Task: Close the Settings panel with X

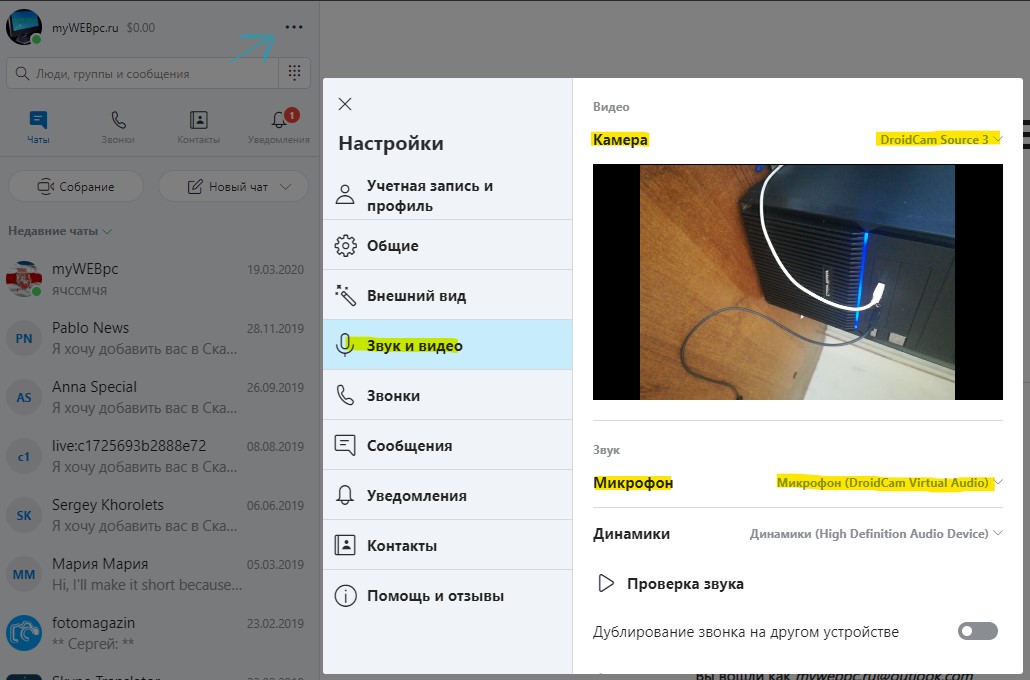Action: click(x=345, y=104)
